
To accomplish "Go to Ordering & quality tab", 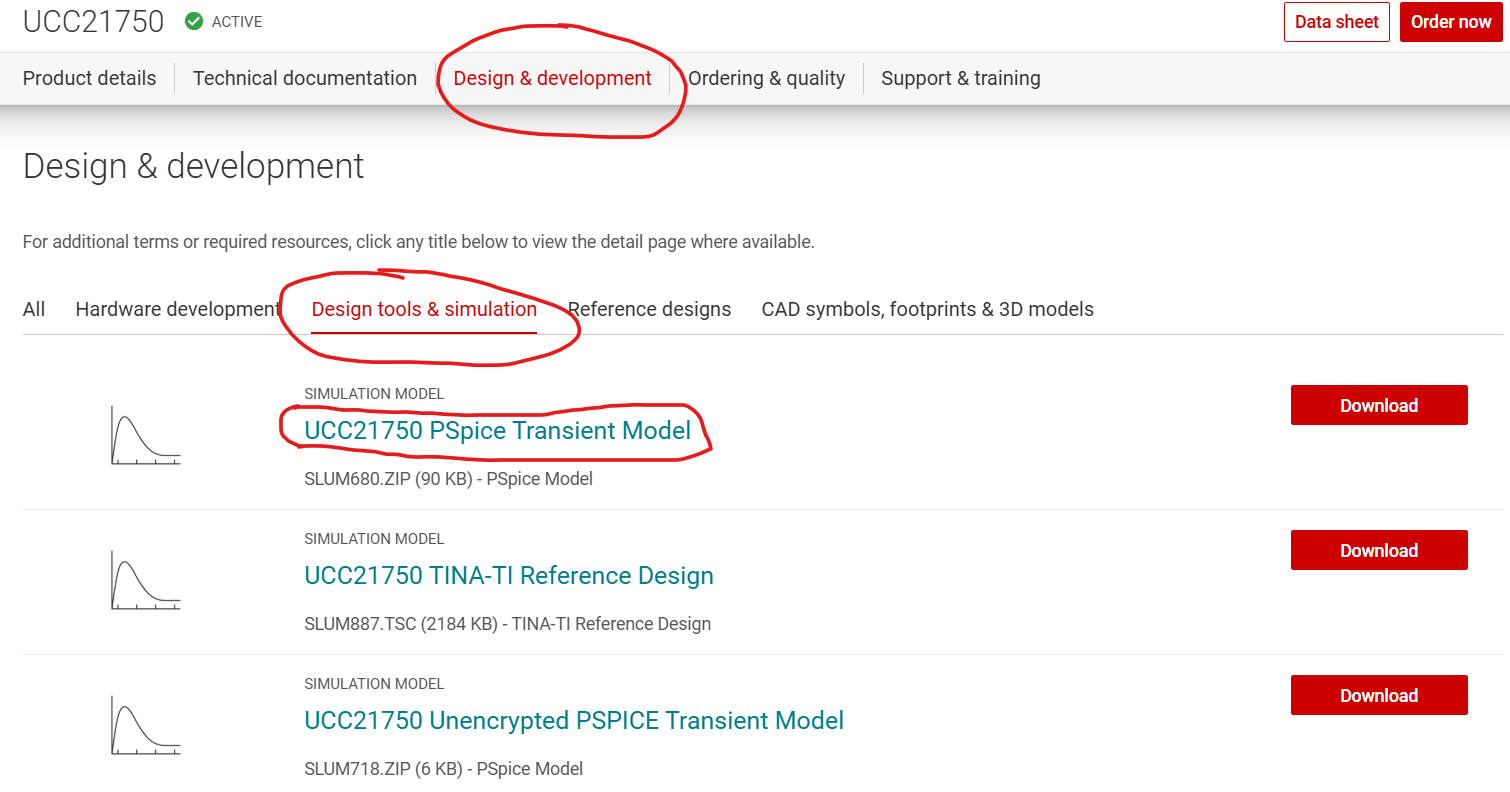I will point(766,78).
